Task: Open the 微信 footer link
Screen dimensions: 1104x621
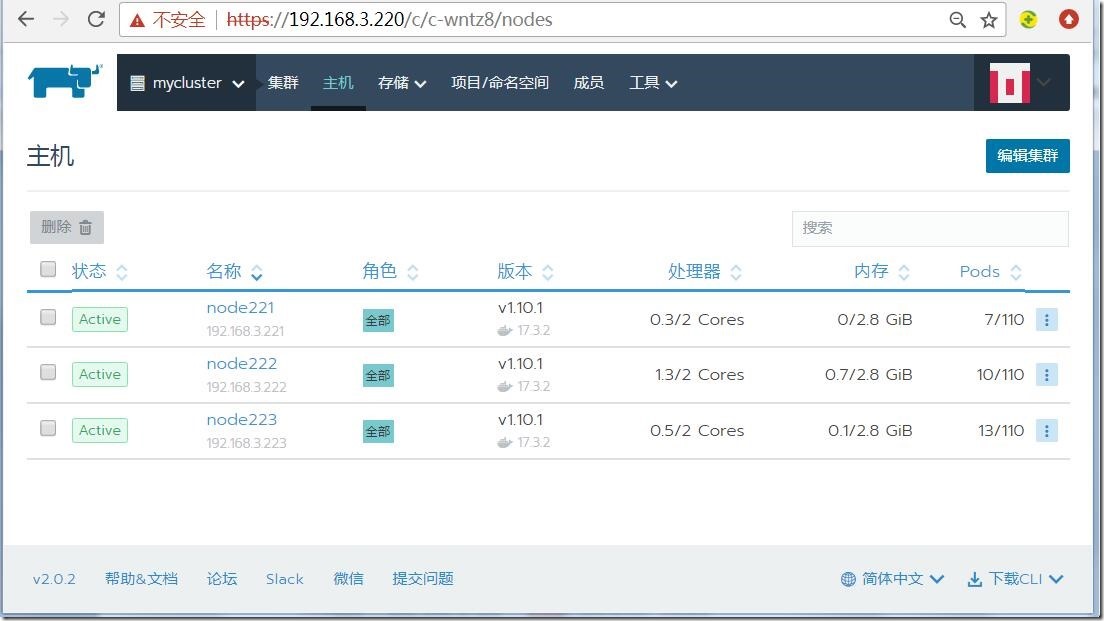Action: tap(349, 579)
